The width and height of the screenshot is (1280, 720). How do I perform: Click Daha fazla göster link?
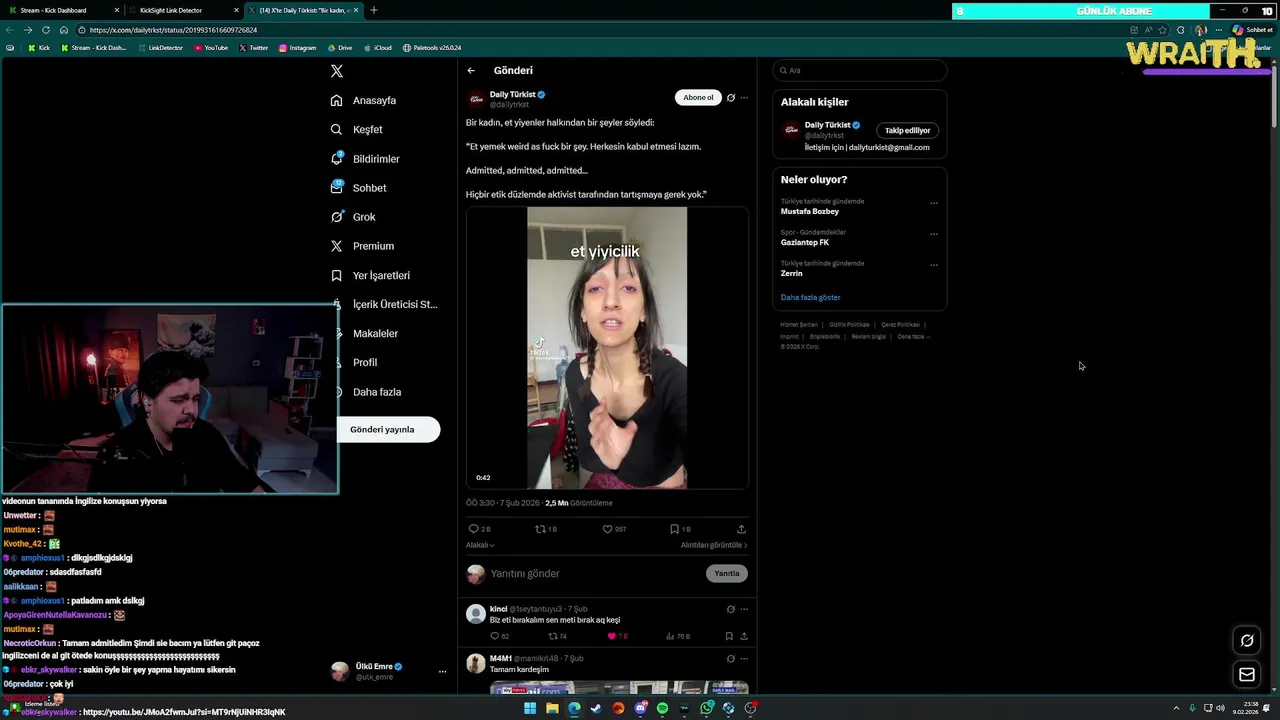tap(811, 297)
